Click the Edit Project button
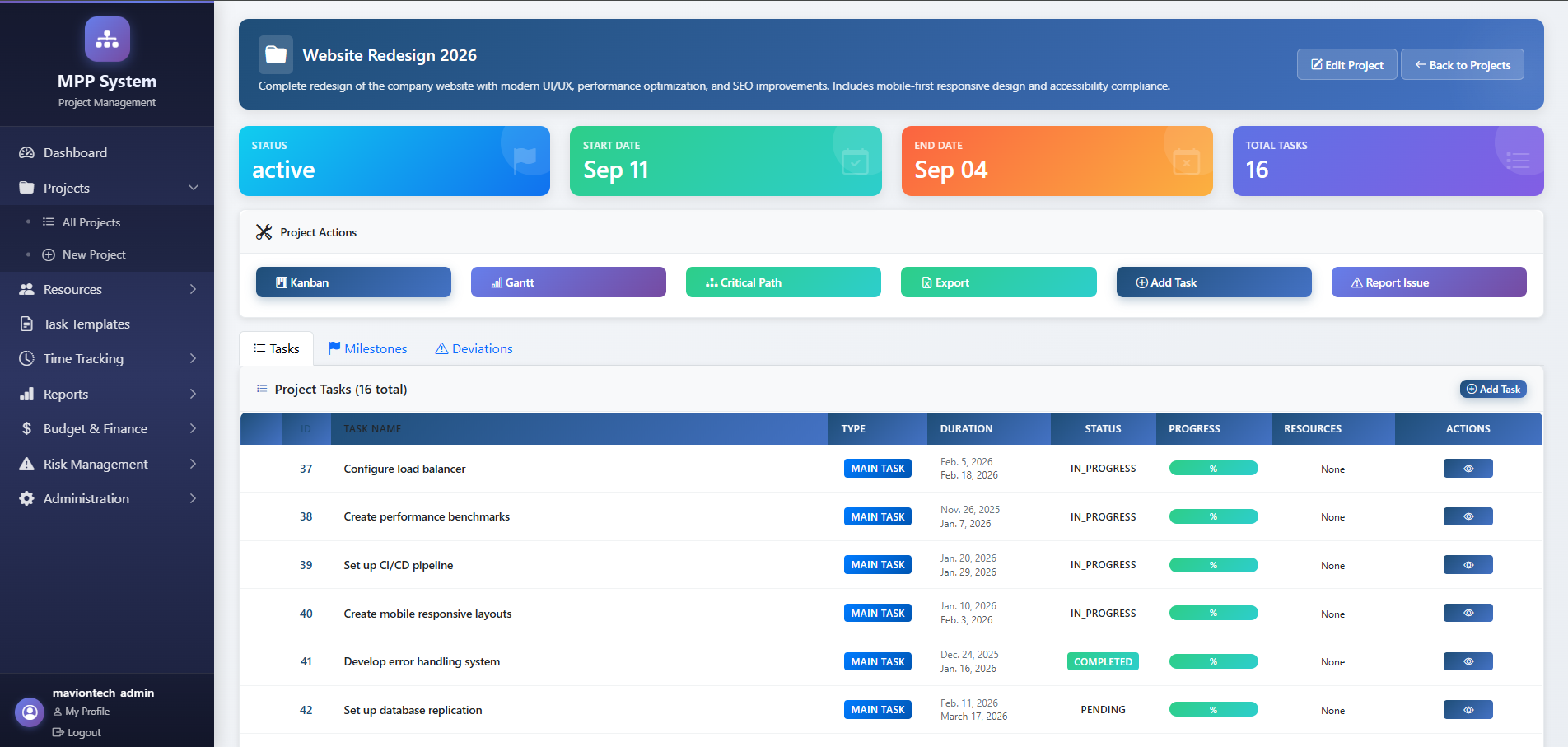This screenshot has width=1568, height=747. (1346, 64)
